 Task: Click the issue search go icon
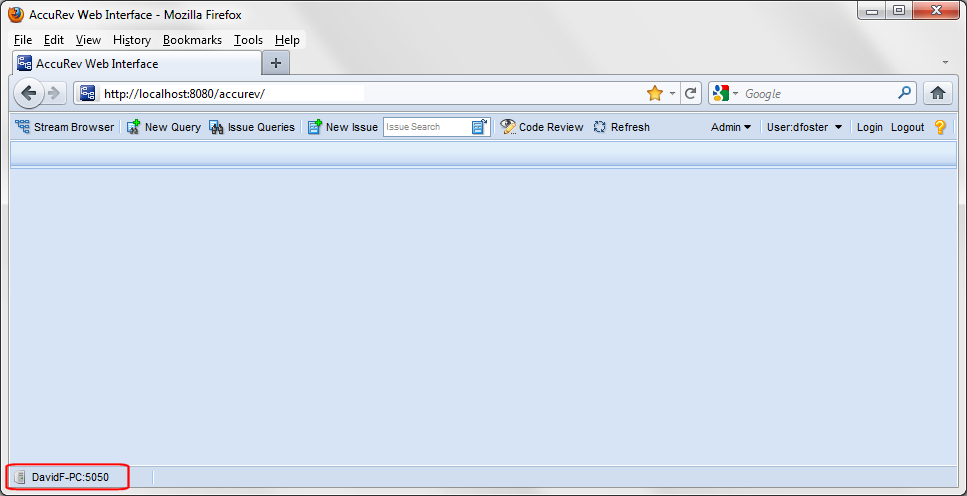(x=479, y=127)
